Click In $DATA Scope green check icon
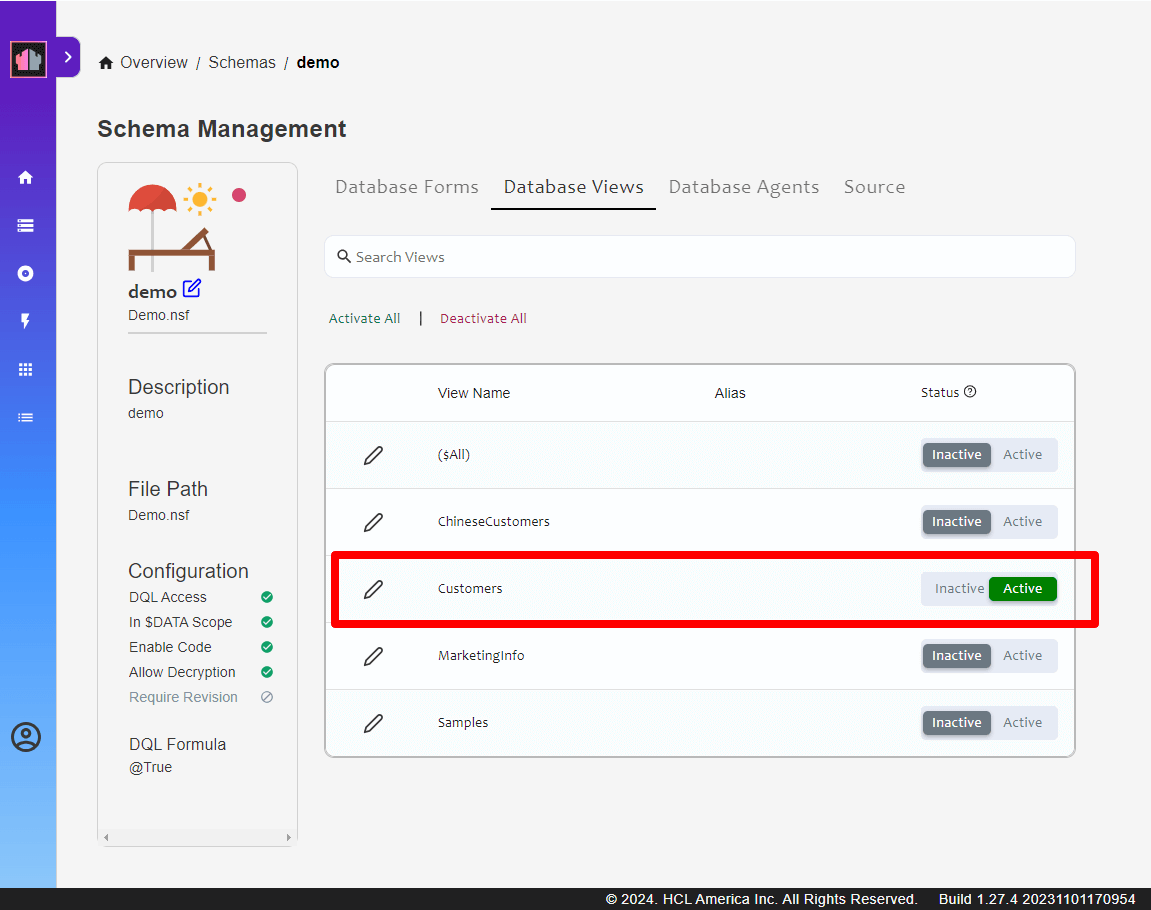1151x910 pixels. pyautogui.click(x=267, y=622)
